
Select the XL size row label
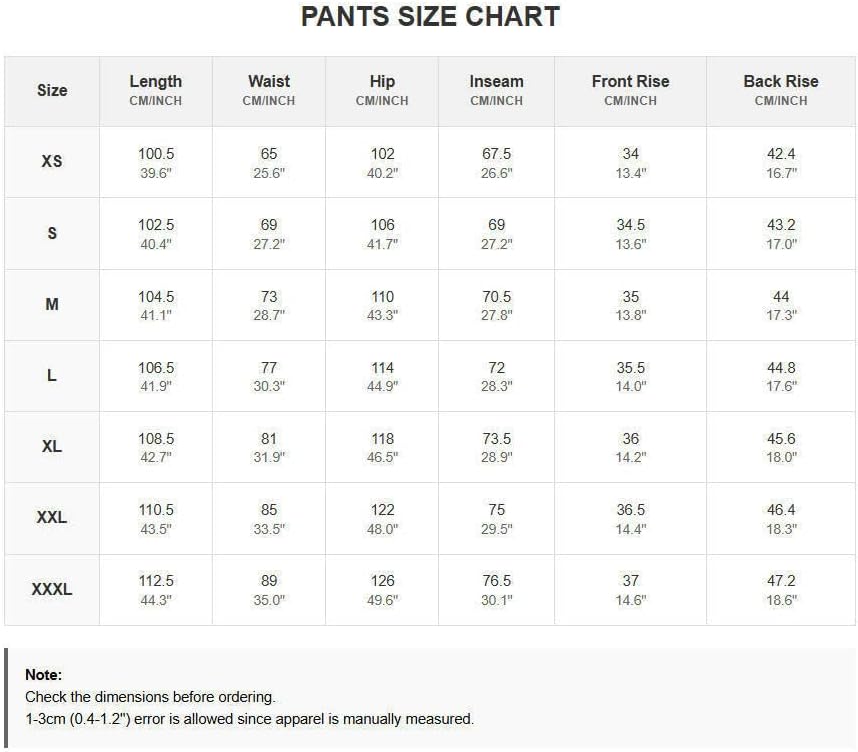[x=52, y=447]
